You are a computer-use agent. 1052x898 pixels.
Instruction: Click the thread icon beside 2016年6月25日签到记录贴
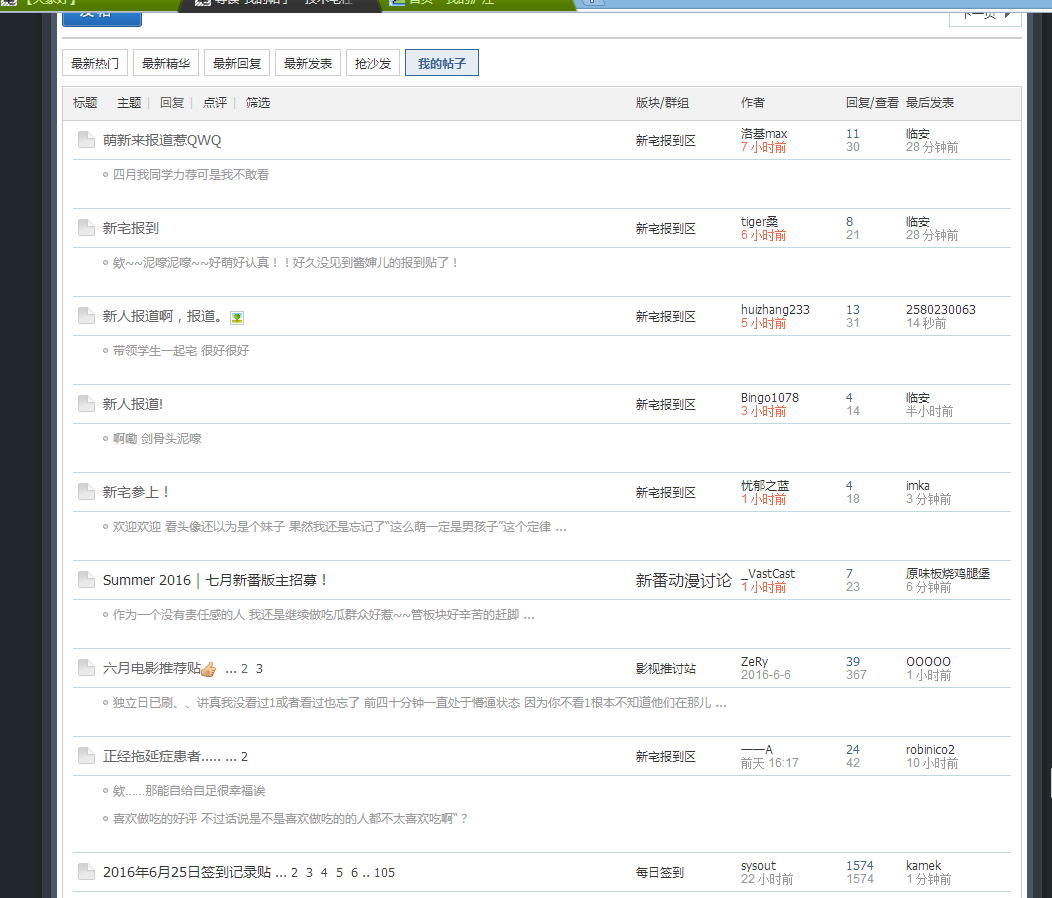pyautogui.click(x=86, y=872)
